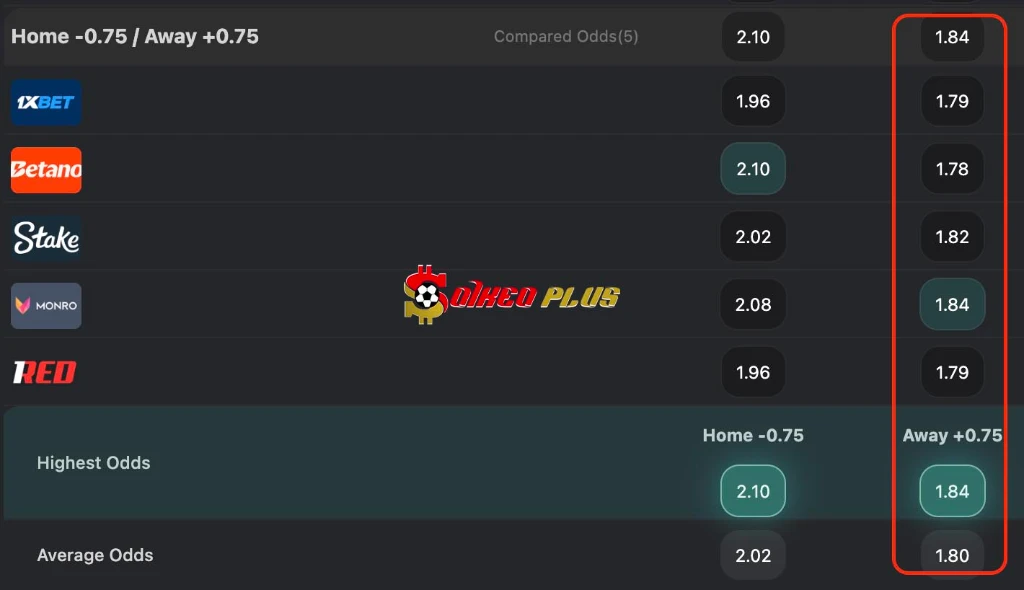Click the Compared Odds(5) label
Screen dimensions: 1024x590
coord(566,37)
